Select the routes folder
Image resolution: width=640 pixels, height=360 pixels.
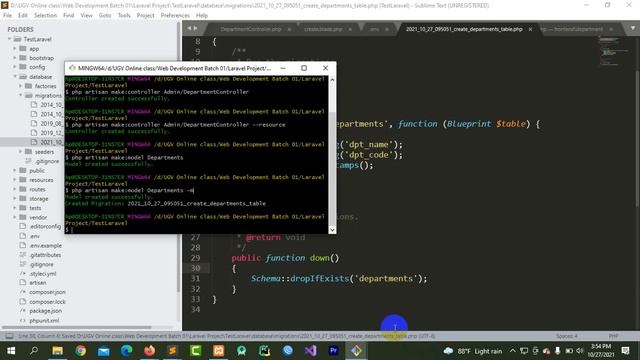point(37,189)
